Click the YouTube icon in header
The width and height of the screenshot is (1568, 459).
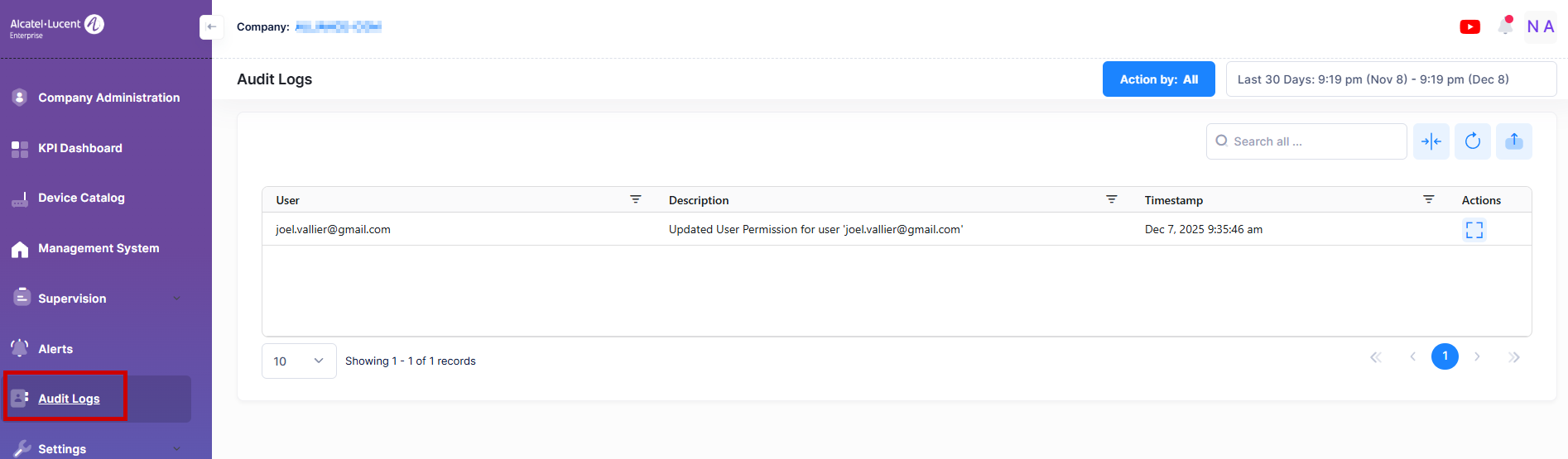(x=1469, y=27)
